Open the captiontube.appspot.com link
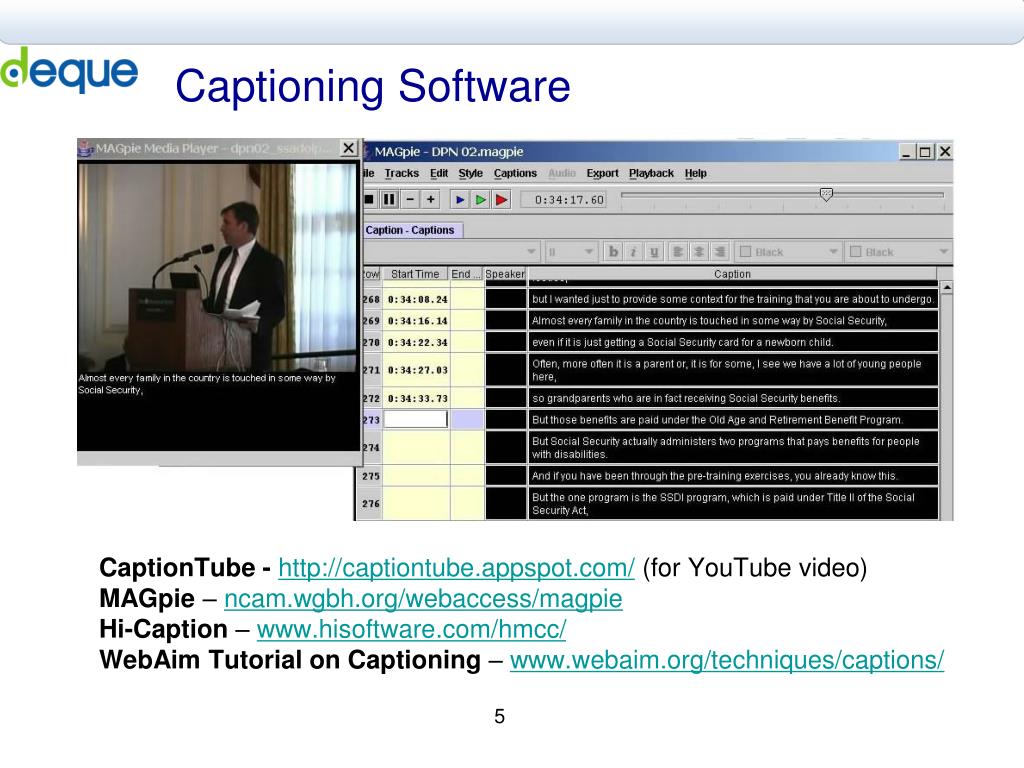 tap(456, 568)
